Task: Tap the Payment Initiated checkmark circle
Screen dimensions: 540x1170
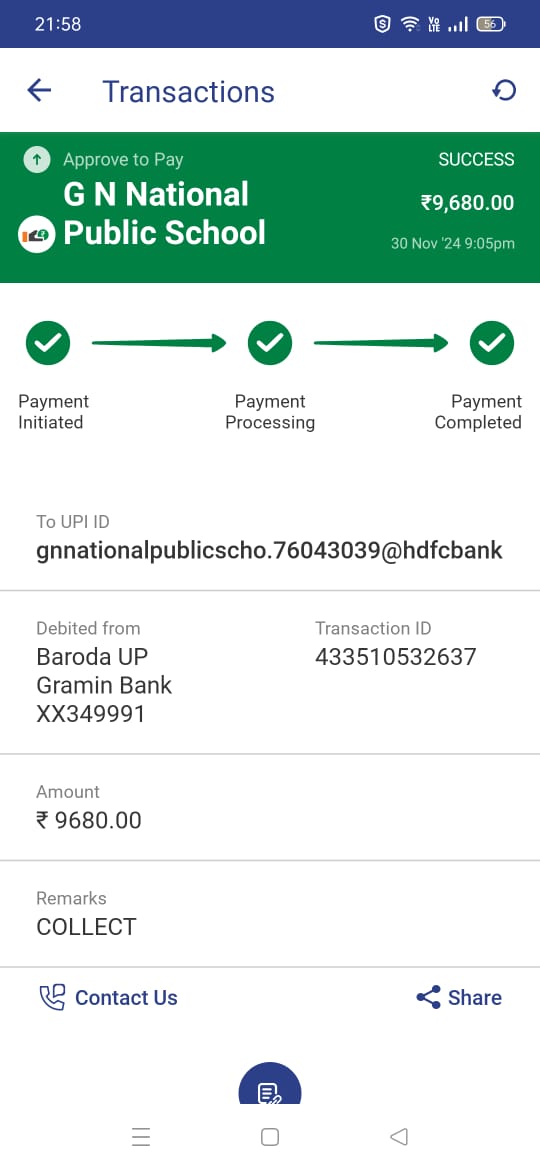Action: coord(48,343)
